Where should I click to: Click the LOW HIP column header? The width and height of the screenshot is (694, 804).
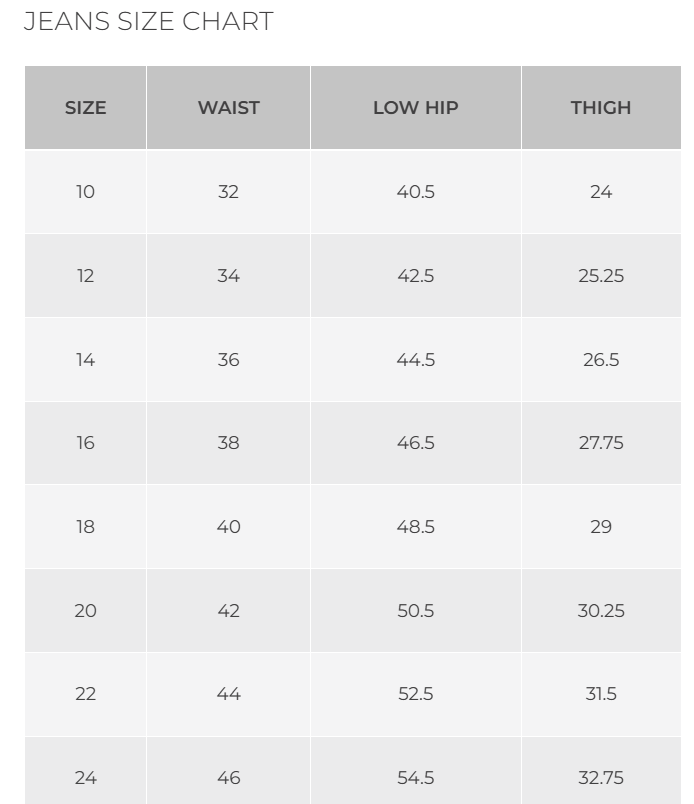pos(415,108)
